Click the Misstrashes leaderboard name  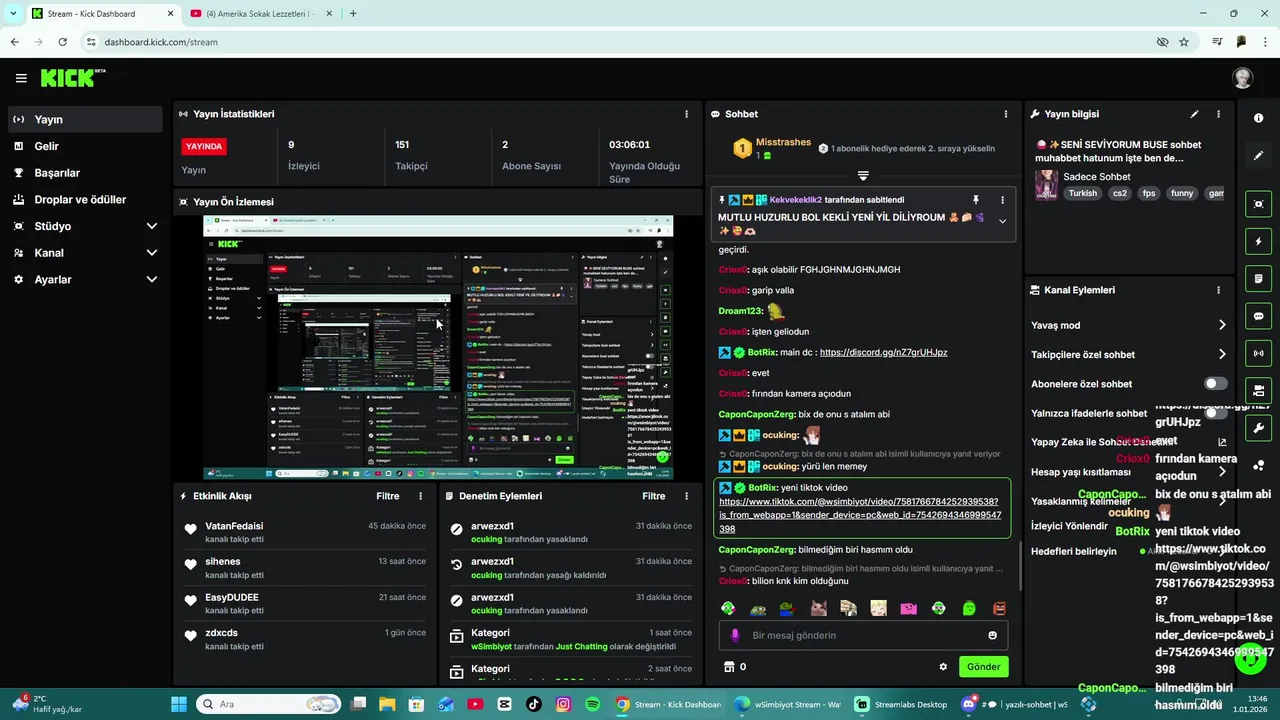783,142
